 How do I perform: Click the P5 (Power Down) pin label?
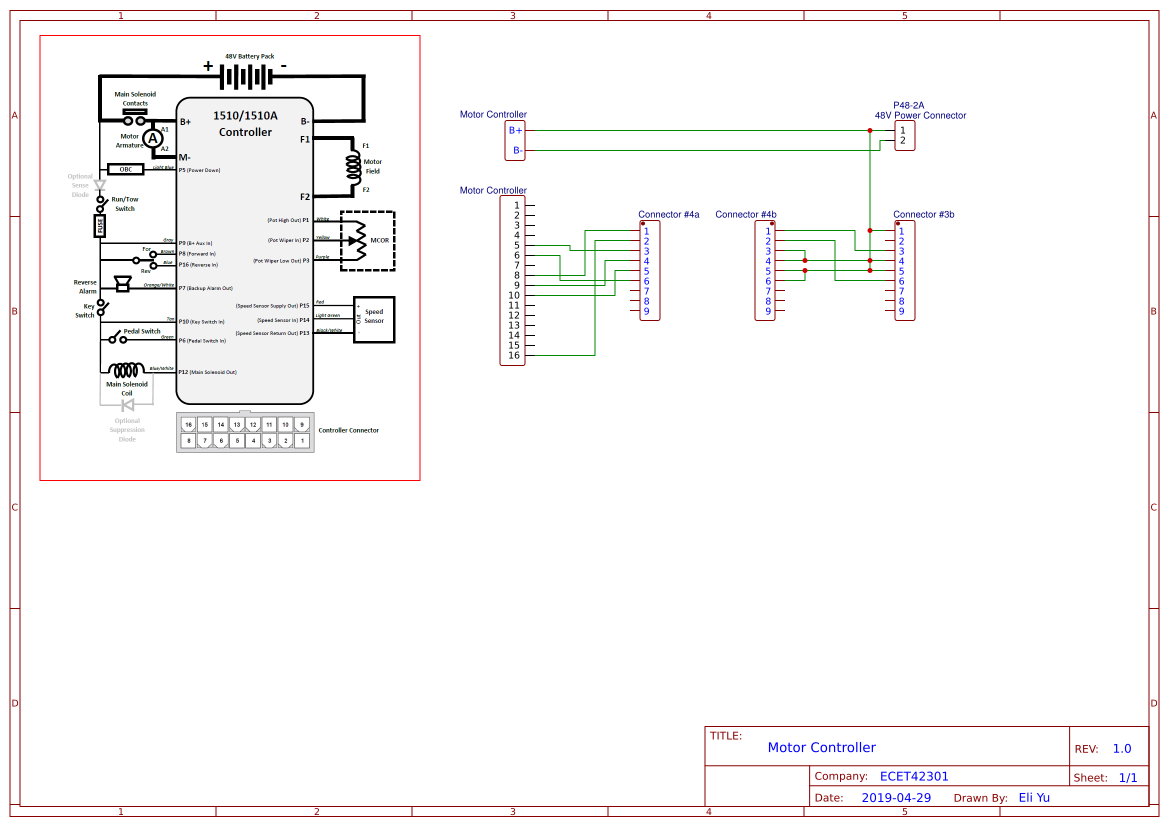click(x=199, y=170)
